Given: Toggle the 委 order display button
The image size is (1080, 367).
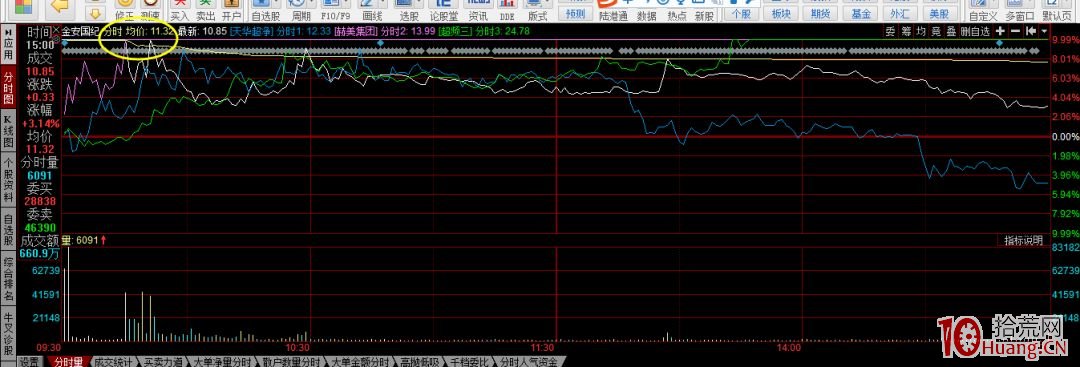Looking at the screenshot, I should pos(890,31).
